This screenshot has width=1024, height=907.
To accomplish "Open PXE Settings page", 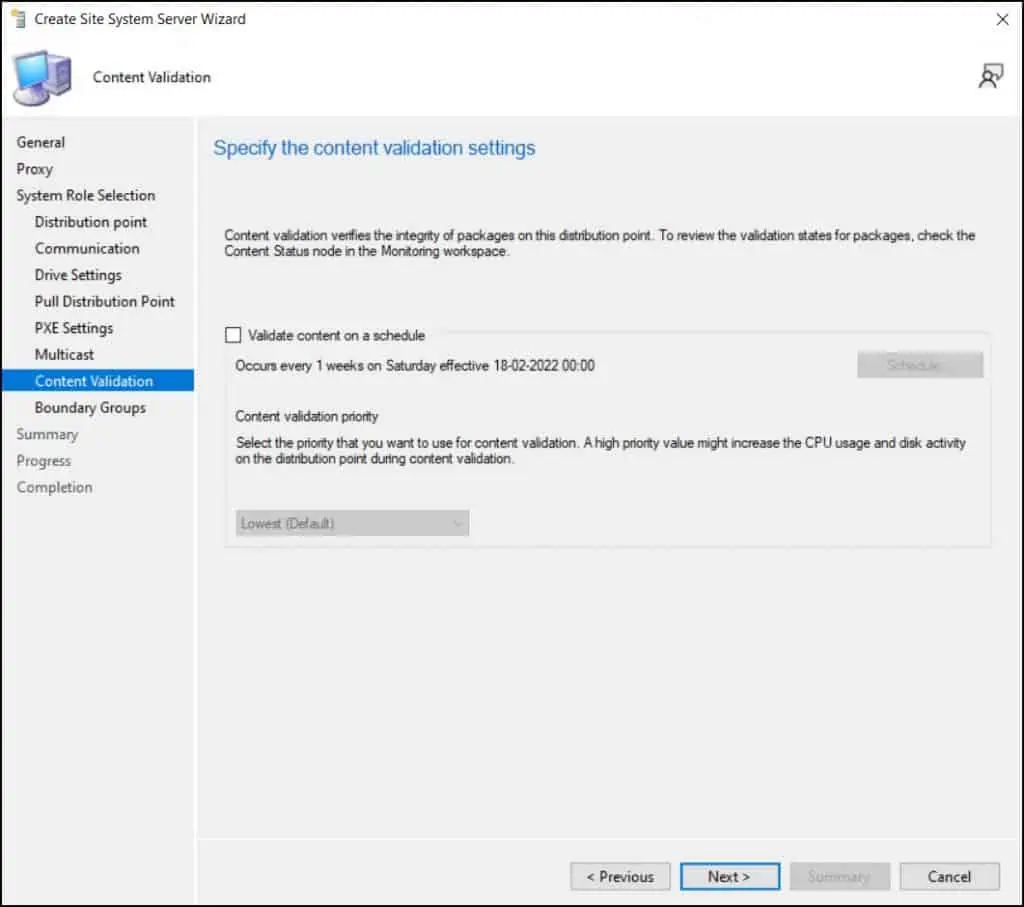I will (74, 328).
